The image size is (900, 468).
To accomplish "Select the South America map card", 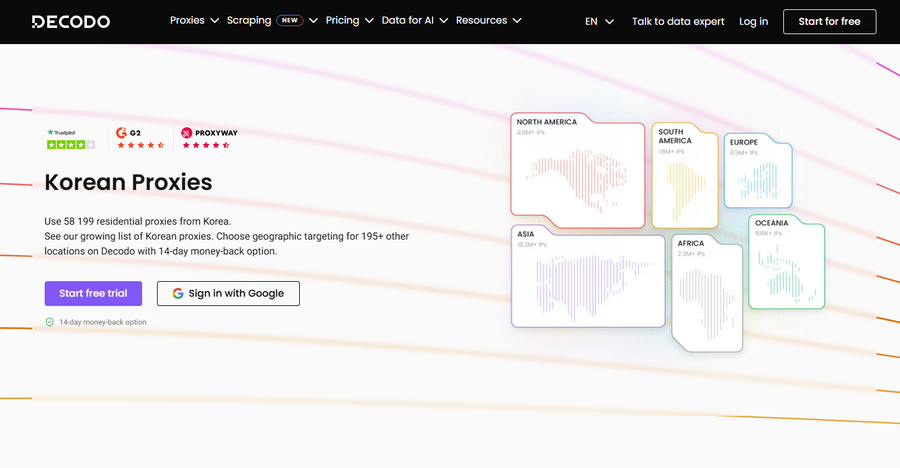I will [685, 175].
